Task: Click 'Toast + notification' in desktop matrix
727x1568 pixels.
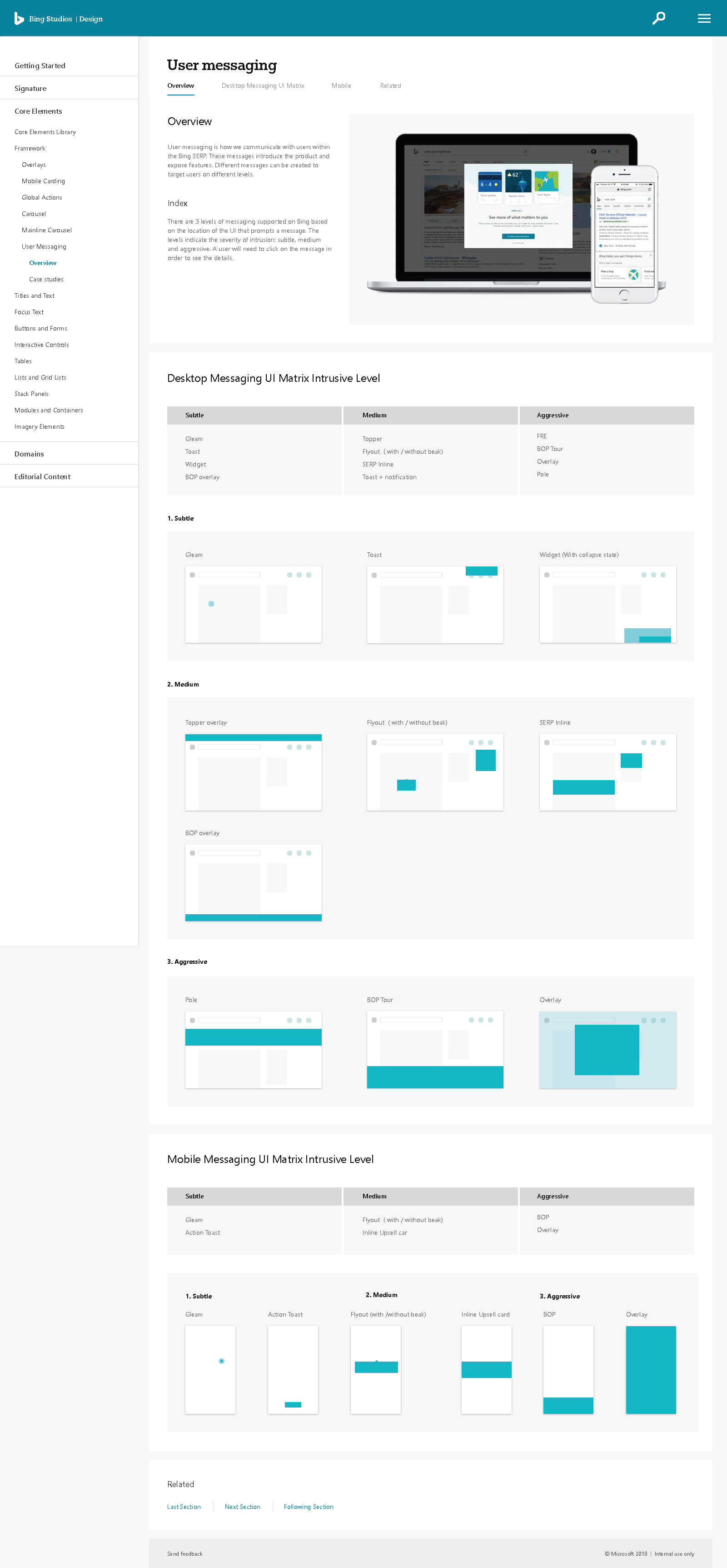Action: click(x=389, y=477)
